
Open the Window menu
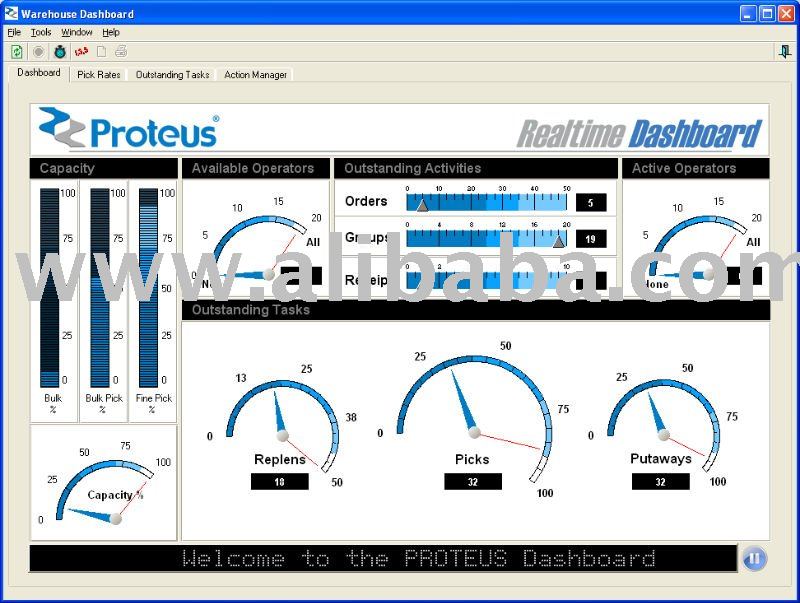pos(77,32)
